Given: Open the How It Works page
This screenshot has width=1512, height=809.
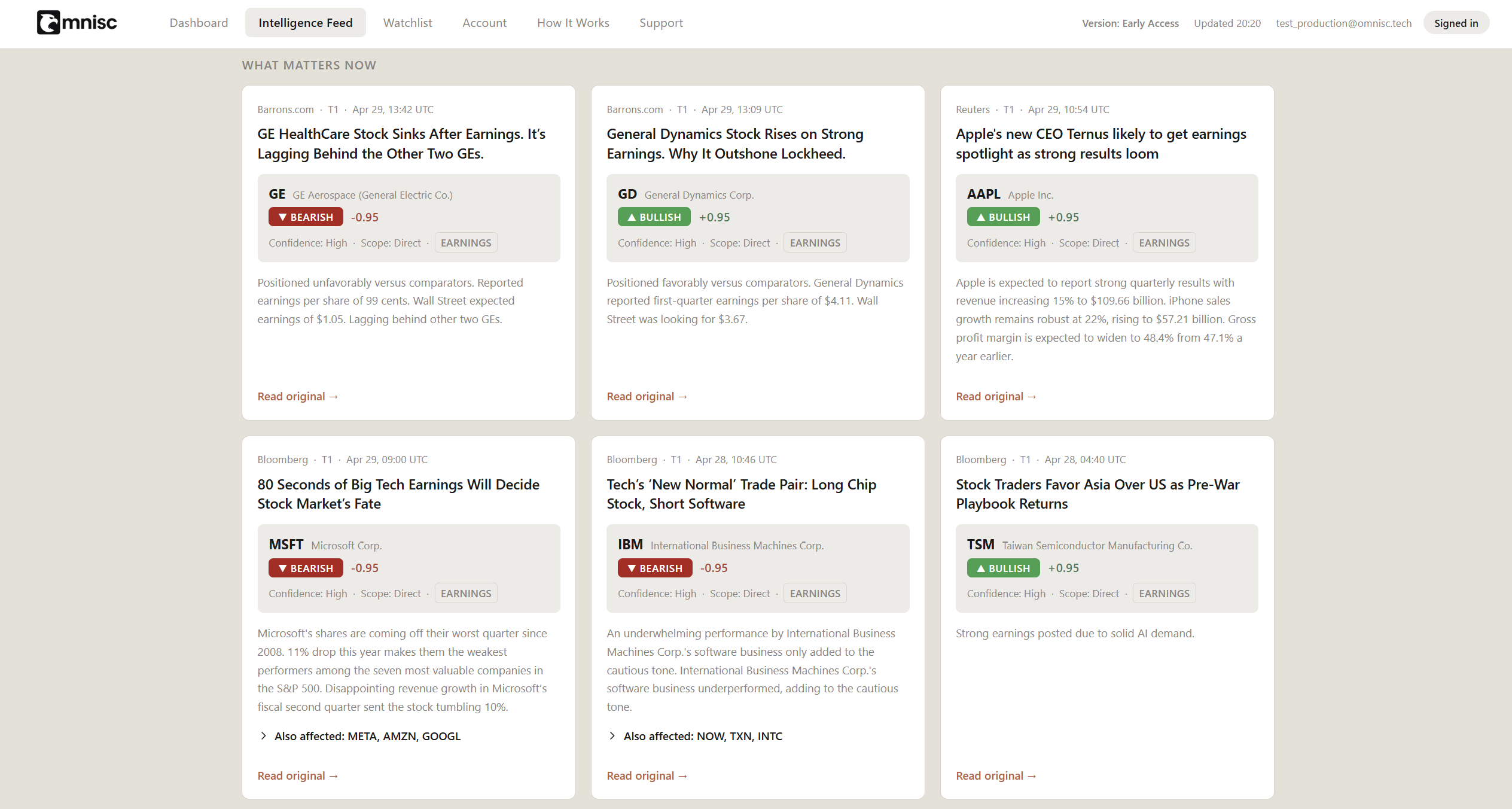Looking at the screenshot, I should tap(572, 23).
